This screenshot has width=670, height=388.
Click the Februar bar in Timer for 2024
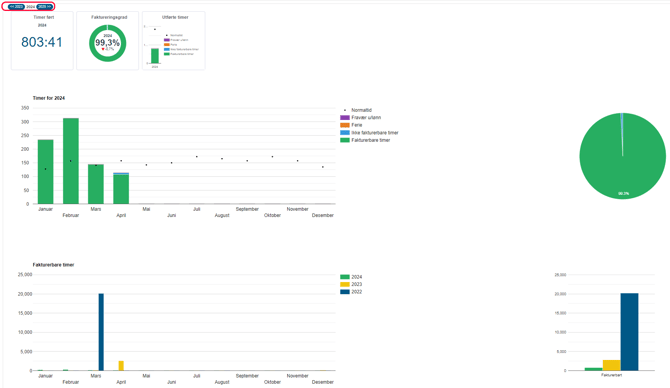click(71, 161)
